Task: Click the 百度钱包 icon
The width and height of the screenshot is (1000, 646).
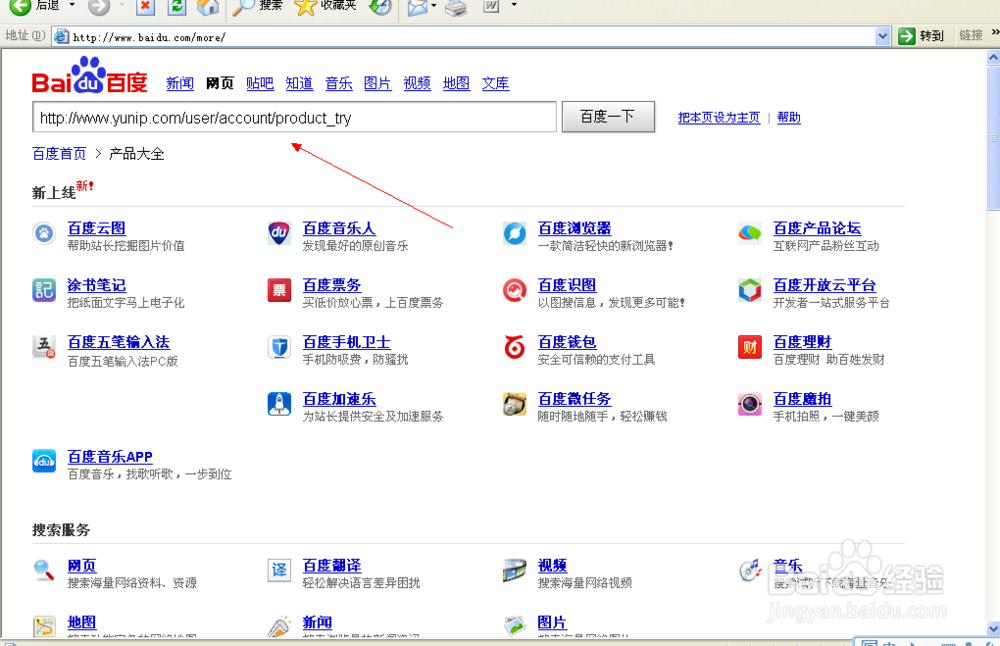Action: 515,347
